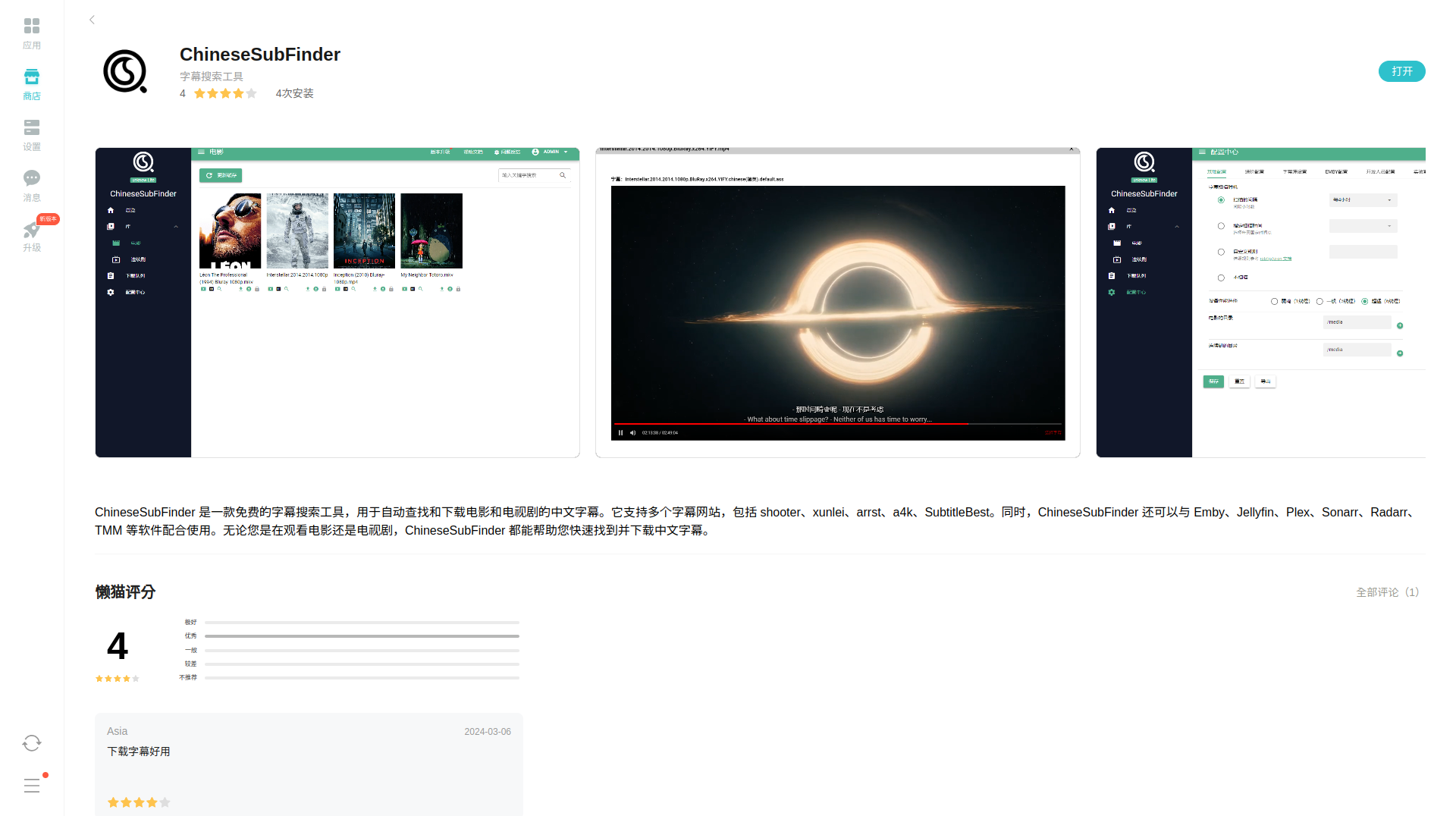Click the ChineseSubFinder app logo
1456x816 pixels.
pos(125,71)
